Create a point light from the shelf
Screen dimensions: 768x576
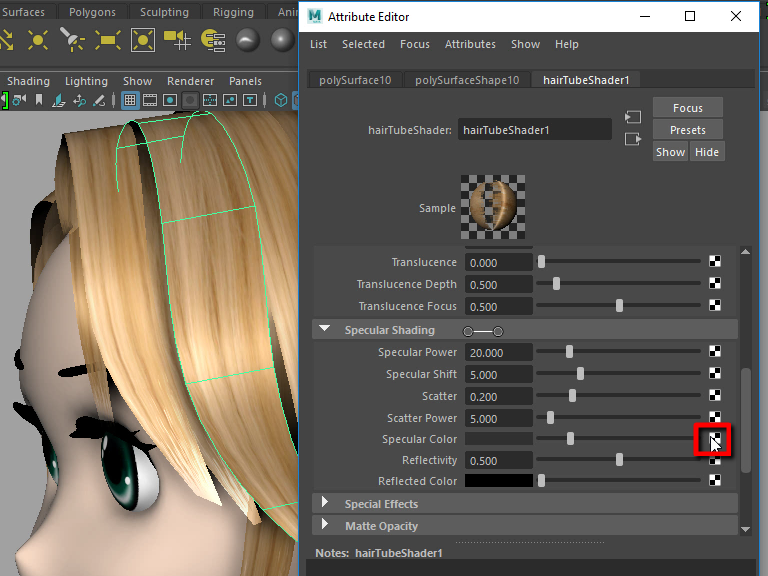coord(38,40)
